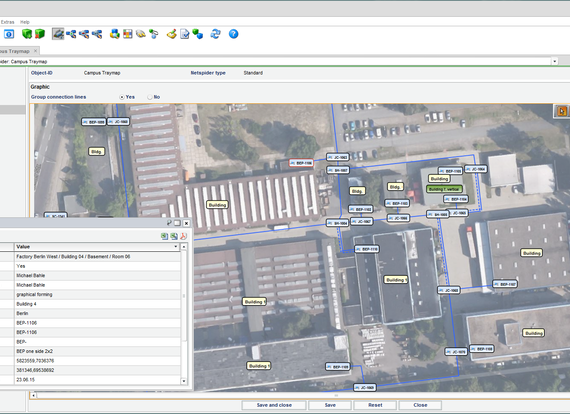Click the colored grid squares toolbar icon
The image size is (570, 414).
[x=128, y=34]
